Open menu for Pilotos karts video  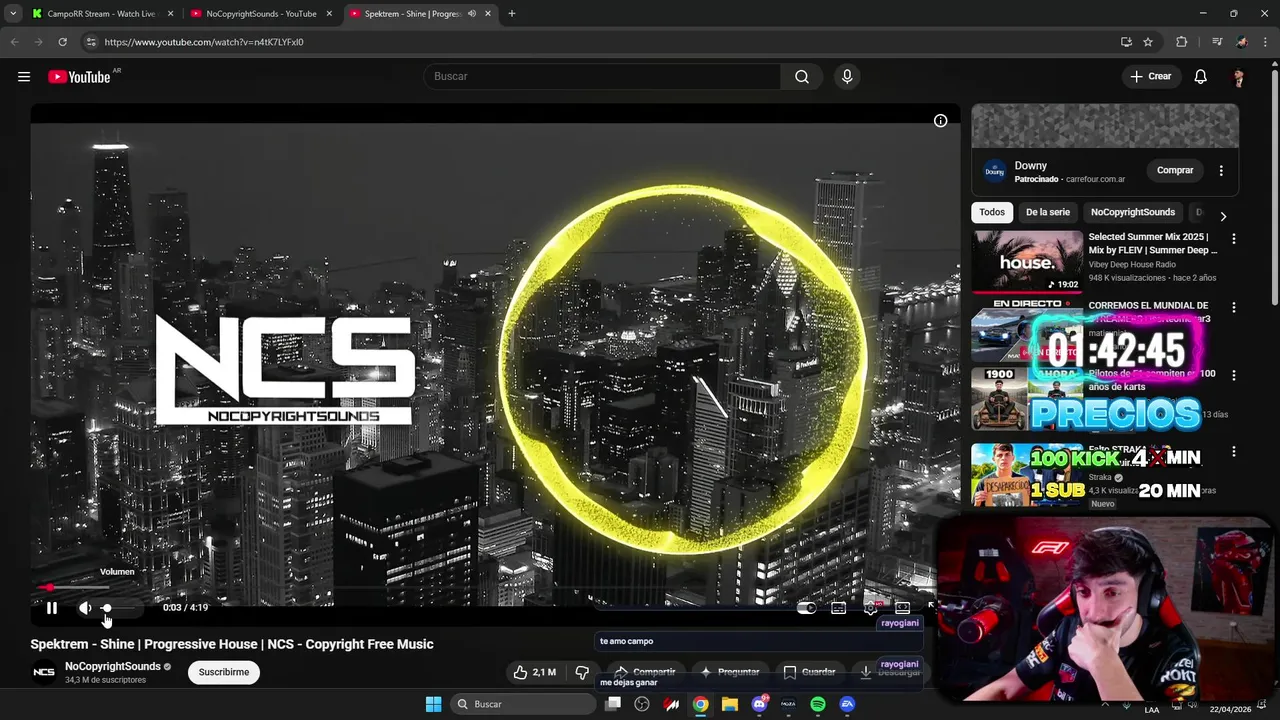click(x=1234, y=376)
